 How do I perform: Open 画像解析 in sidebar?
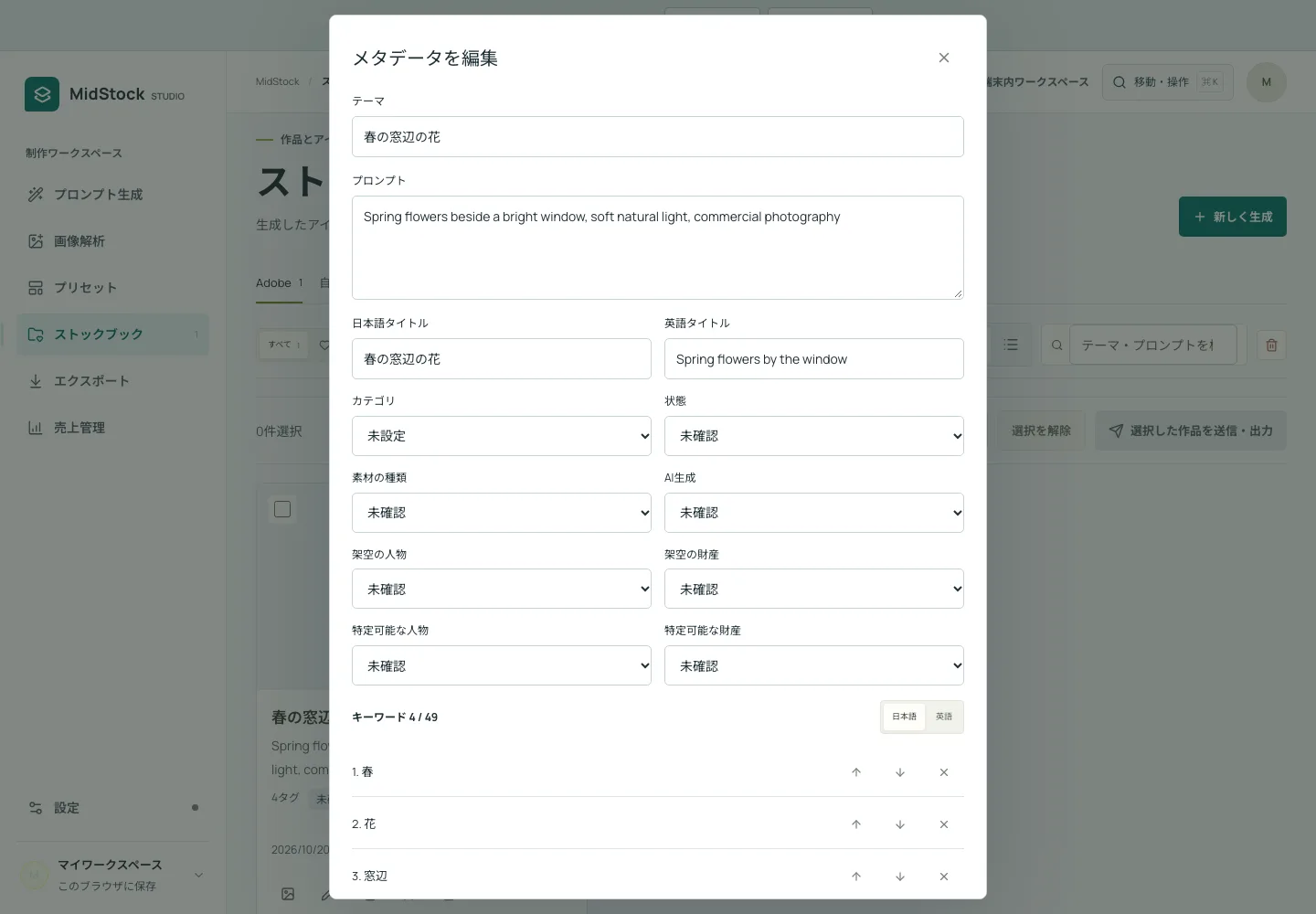pyautogui.click(x=112, y=241)
